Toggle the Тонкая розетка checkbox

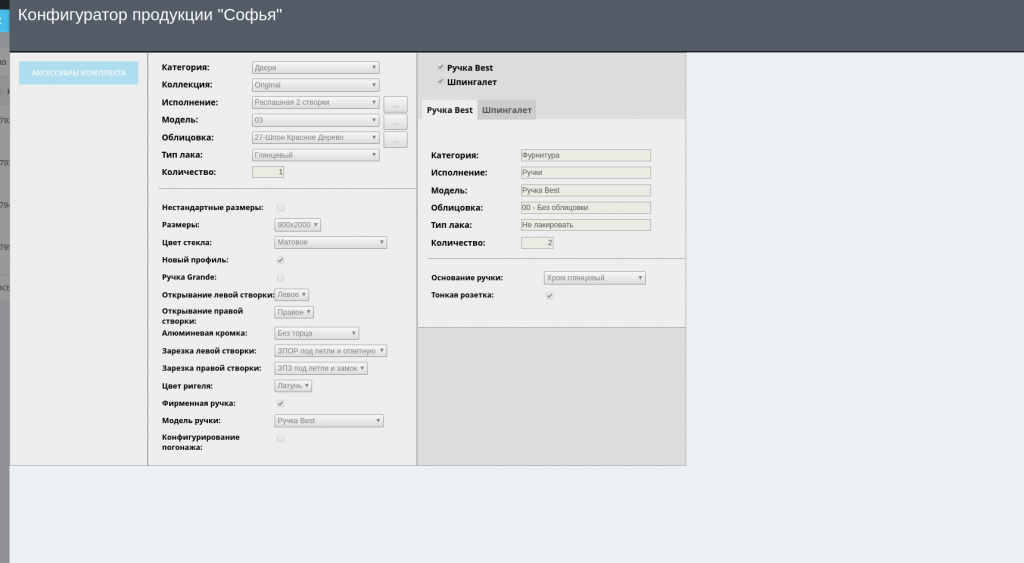[x=549, y=295]
